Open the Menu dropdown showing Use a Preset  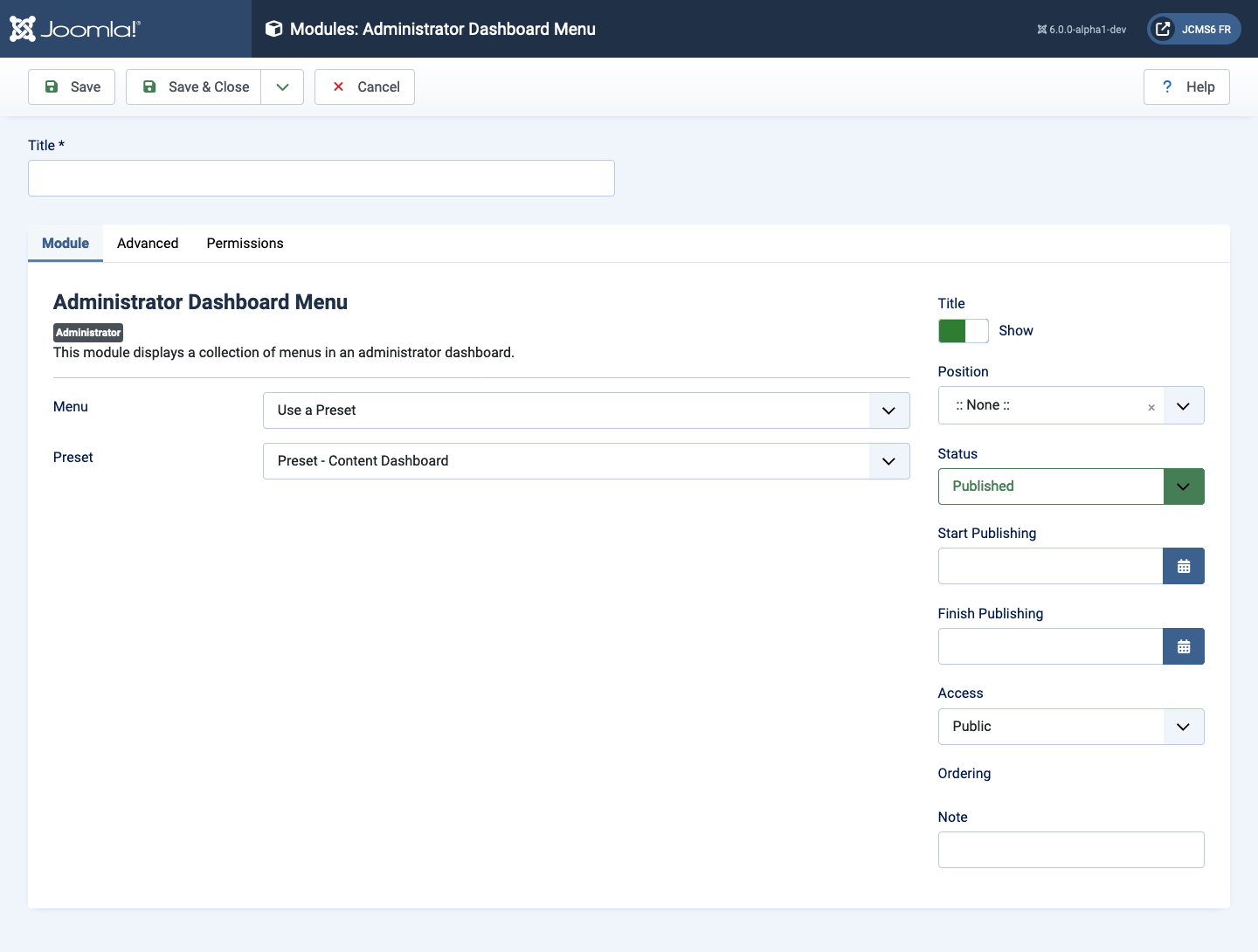click(x=586, y=410)
